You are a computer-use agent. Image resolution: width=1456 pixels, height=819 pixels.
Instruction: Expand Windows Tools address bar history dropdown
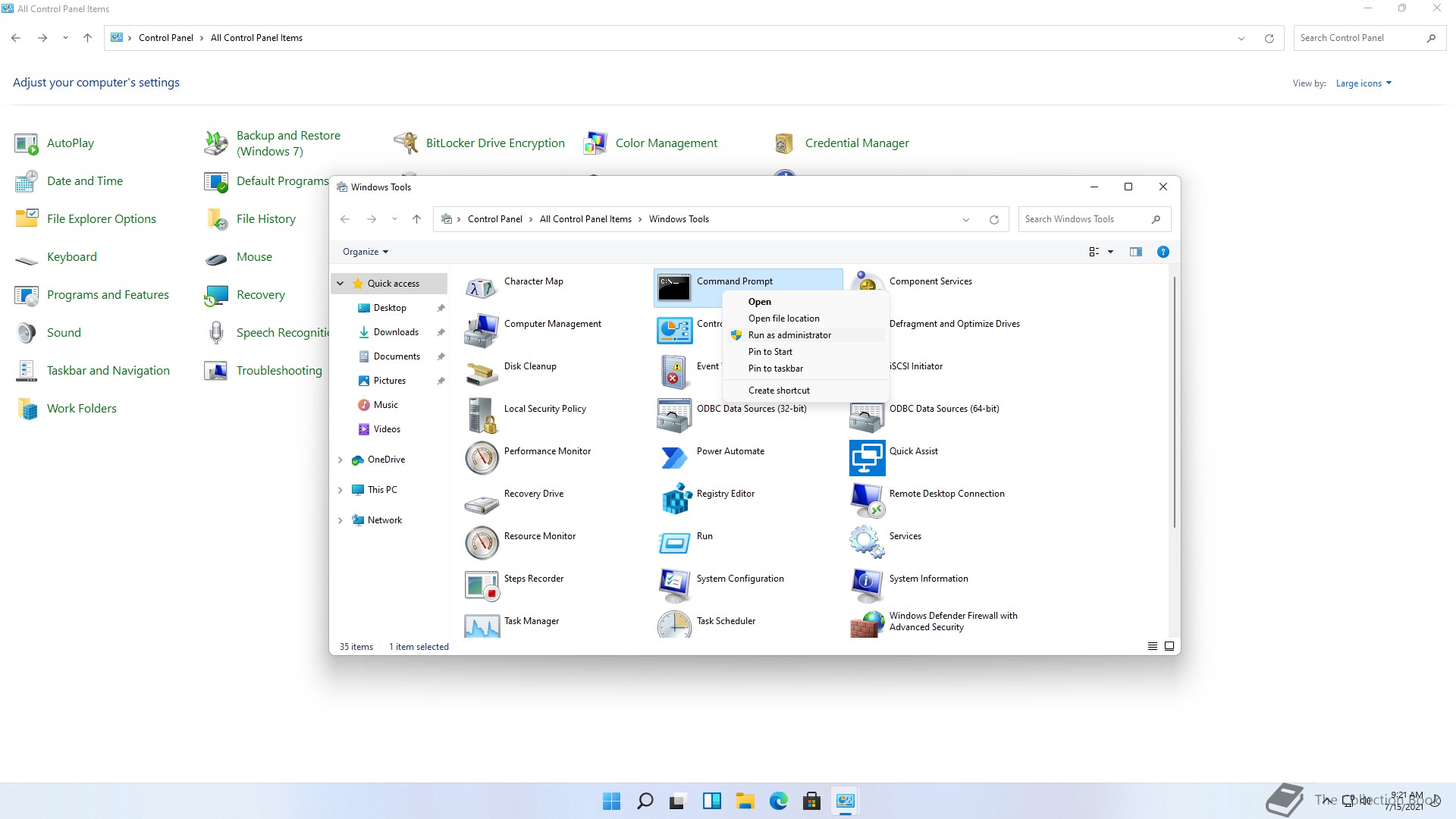click(966, 220)
